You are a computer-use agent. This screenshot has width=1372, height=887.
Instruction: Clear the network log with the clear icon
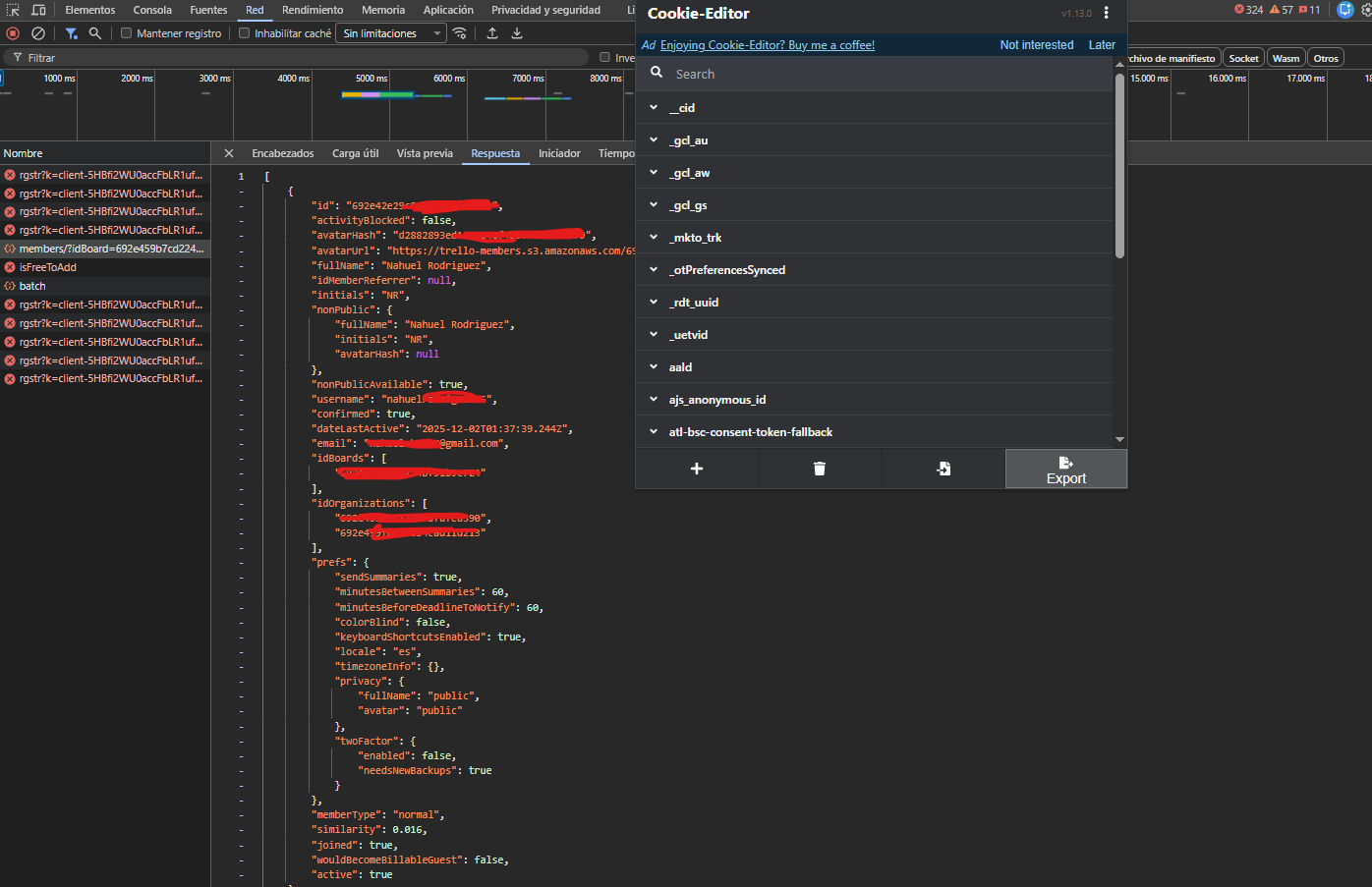tap(38, 32)
